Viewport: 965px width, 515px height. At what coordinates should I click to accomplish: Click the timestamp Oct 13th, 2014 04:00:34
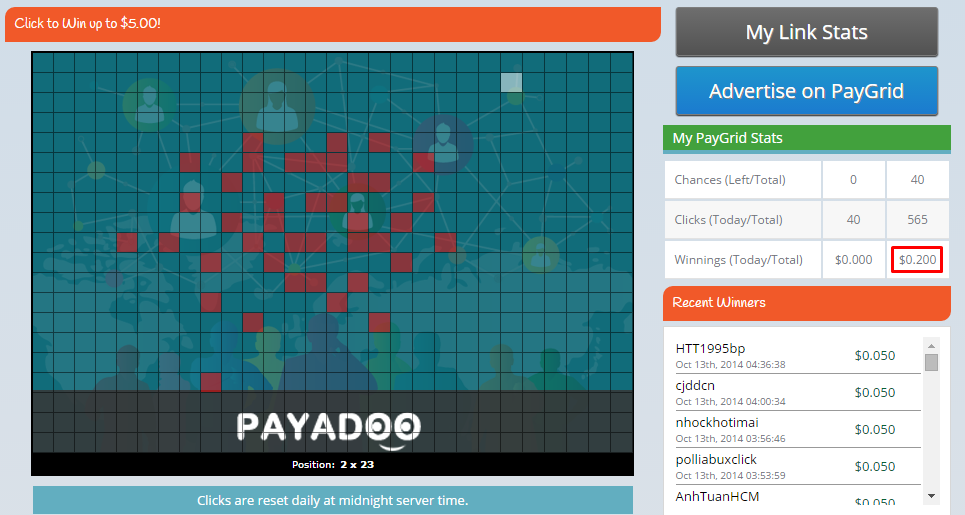(x=731, y=401)
